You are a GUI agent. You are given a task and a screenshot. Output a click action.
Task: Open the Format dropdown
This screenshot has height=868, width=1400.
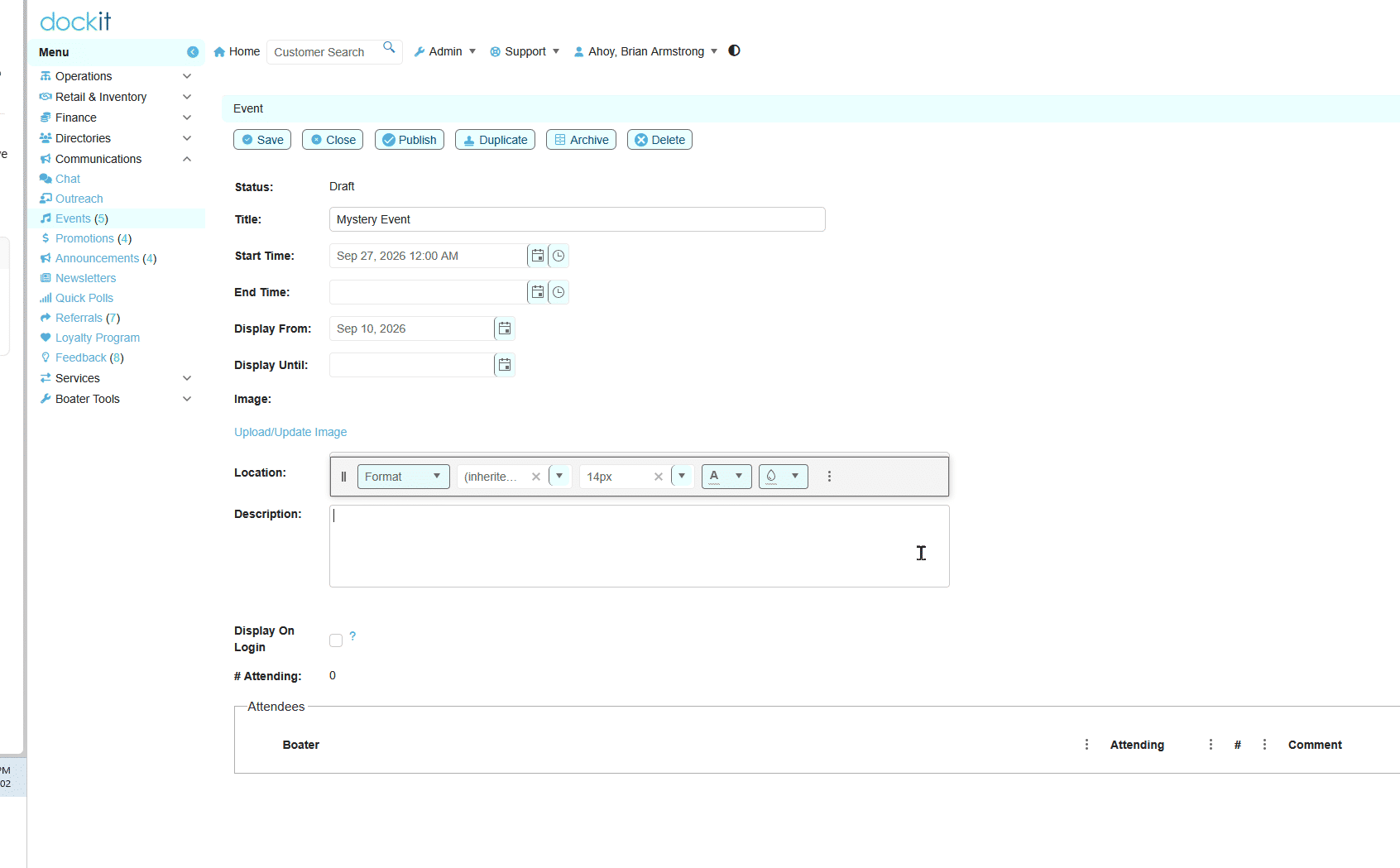click(x=404, y=477)
